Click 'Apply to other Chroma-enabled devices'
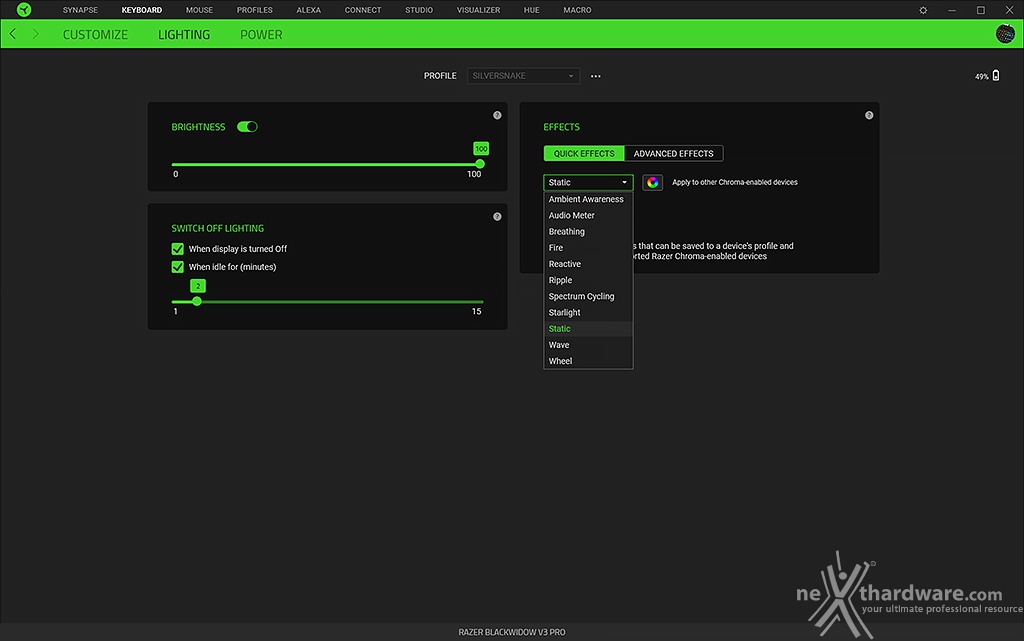The width and height of the screenshot is (1024, 641). click(735, 183)
